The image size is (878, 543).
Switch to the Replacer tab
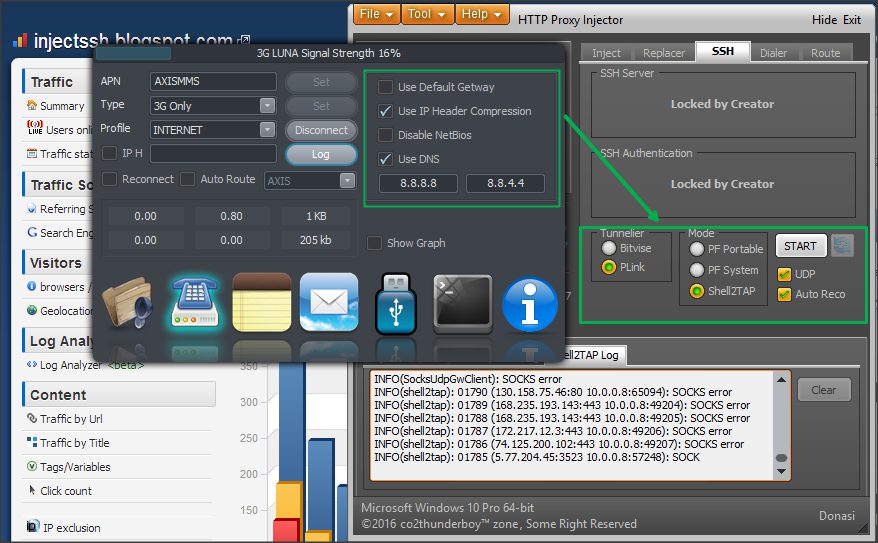(x=664, y=53)
